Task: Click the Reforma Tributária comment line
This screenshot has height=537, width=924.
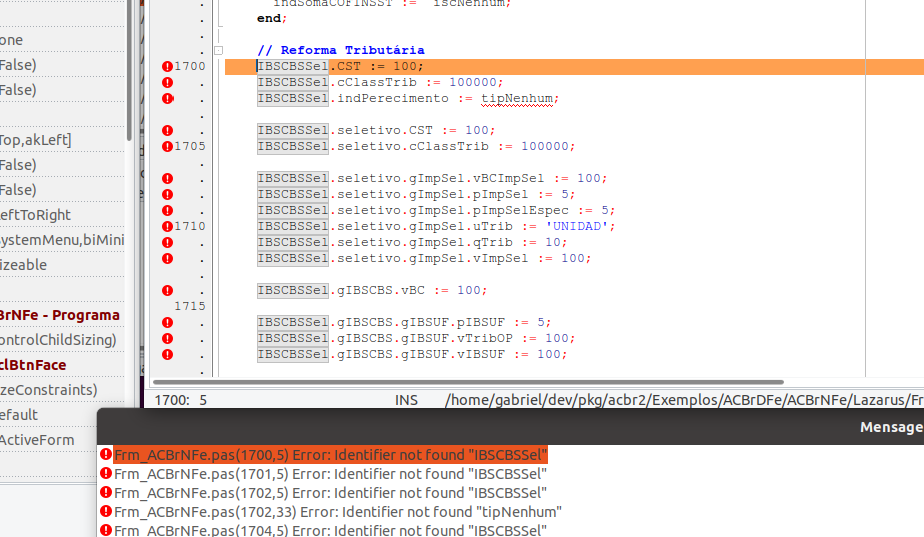Action: coord(341,50)
